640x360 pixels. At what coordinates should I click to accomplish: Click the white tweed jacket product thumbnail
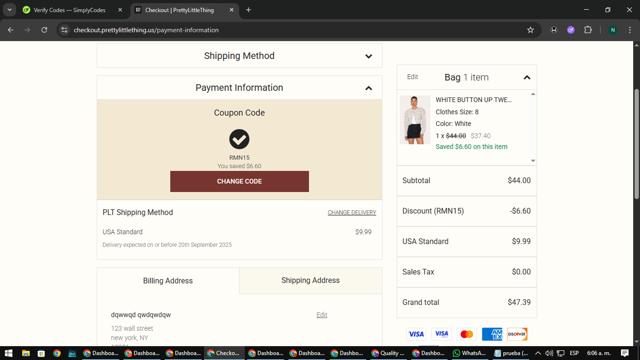pos(415,120)
